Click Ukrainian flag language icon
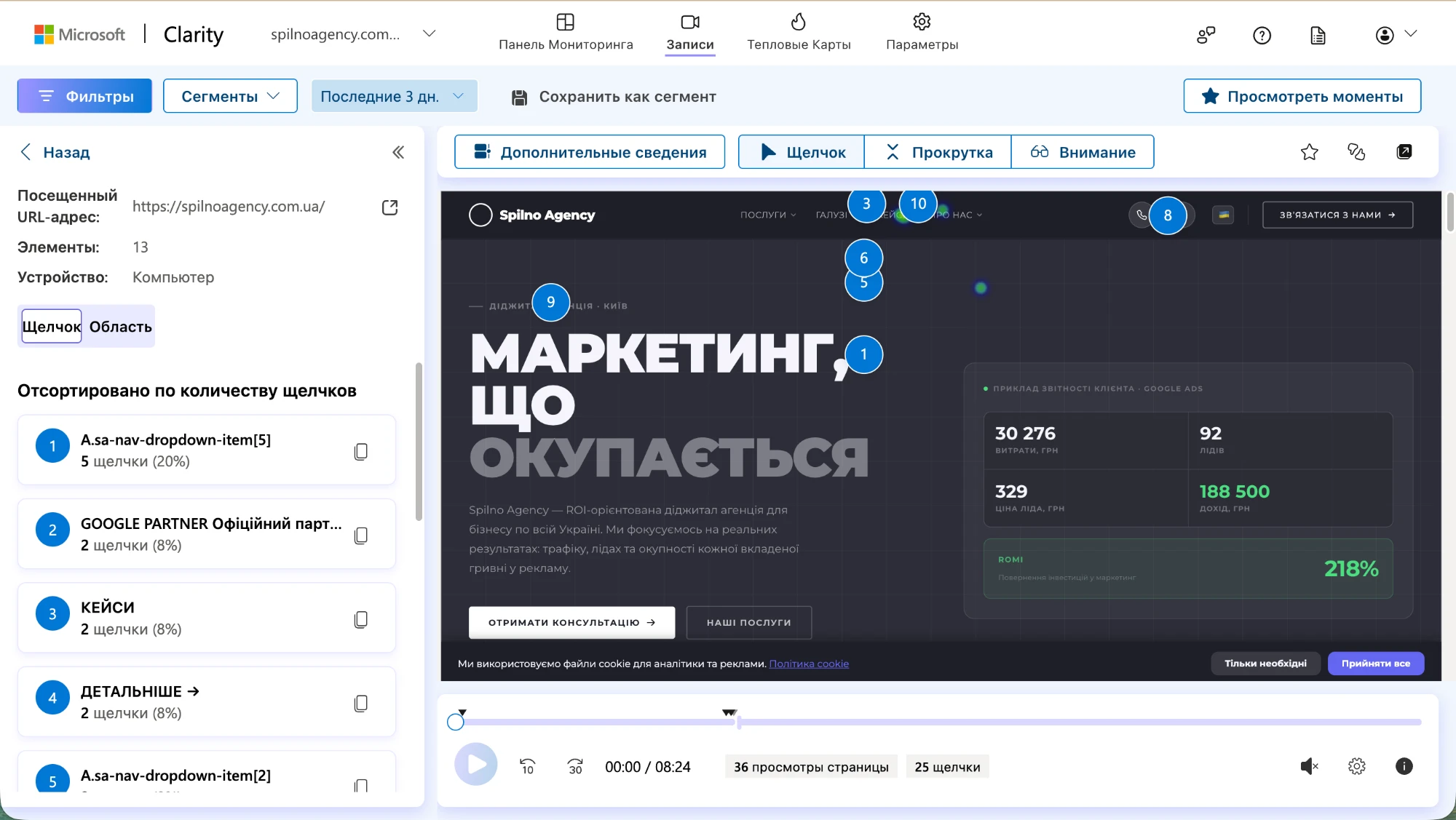The width and height of the screenshot is (1456, 820). pyautogui.click(x=1223, y=215)
